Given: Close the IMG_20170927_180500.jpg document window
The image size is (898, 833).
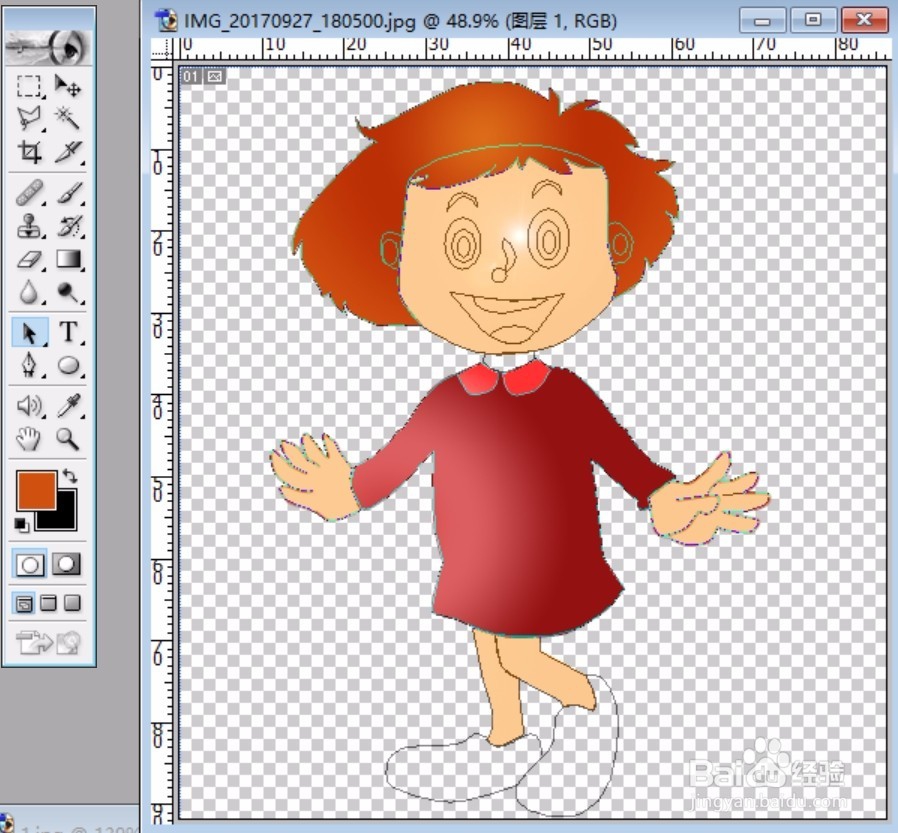Looking at the screenshot, I should [864, 21].
